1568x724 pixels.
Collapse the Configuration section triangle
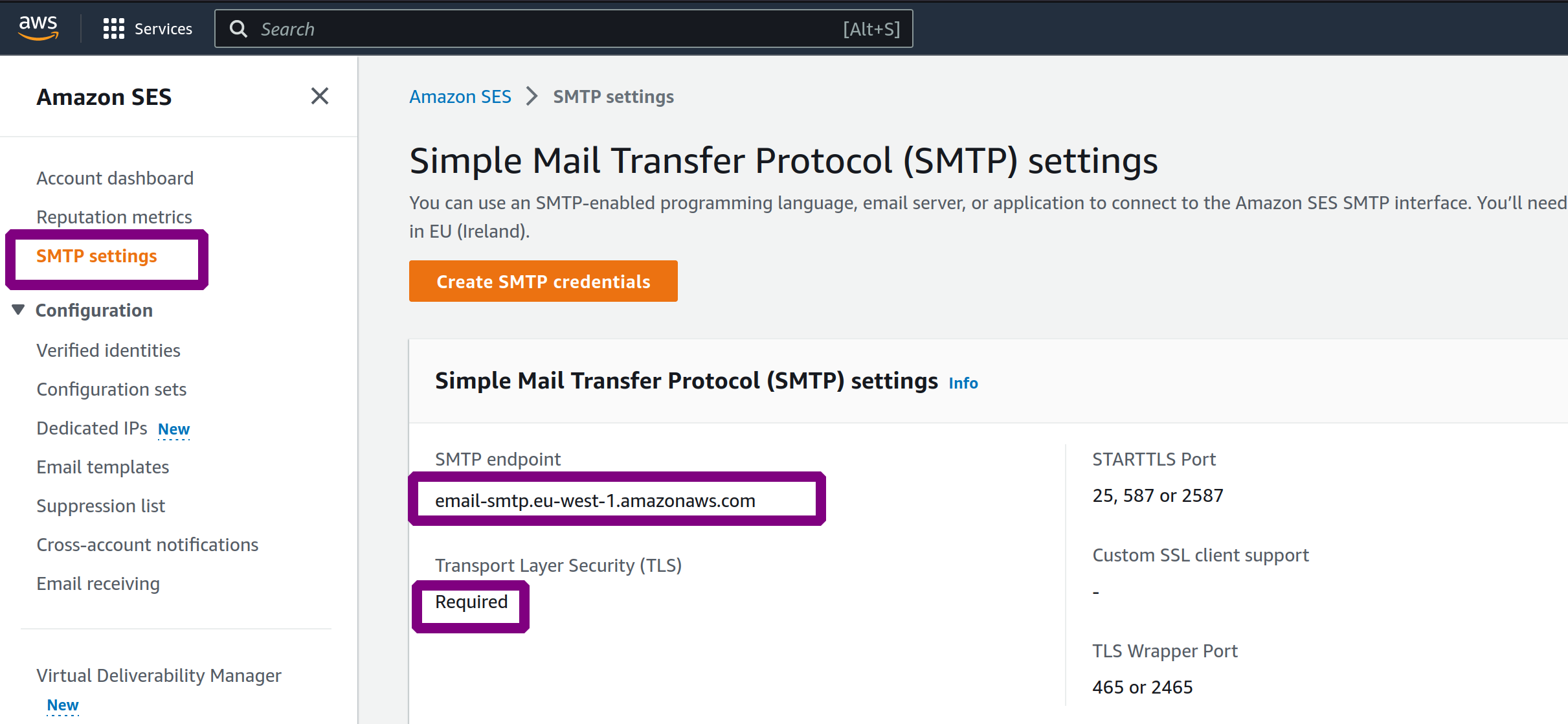pyautogui.click(x=18, y=310)
